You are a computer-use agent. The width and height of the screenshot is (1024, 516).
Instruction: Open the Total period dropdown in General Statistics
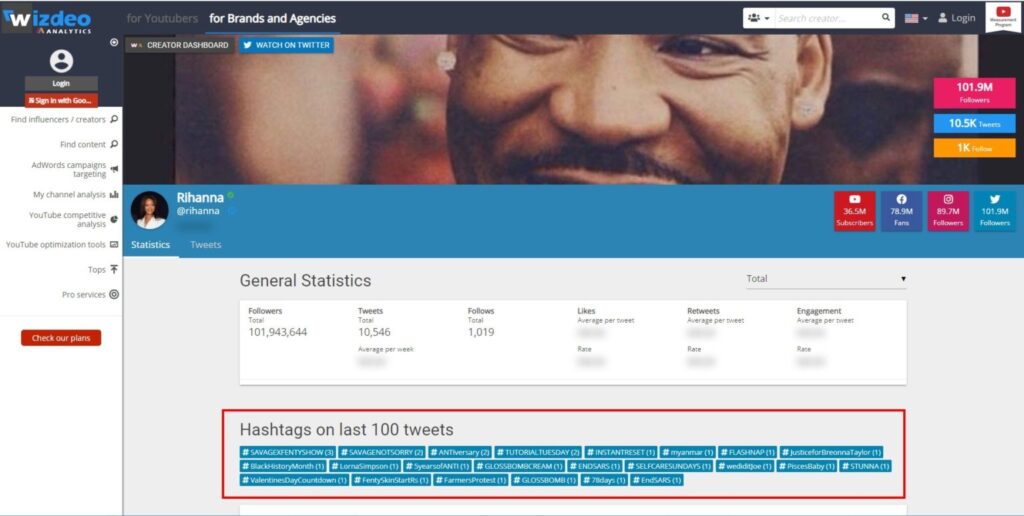coord(825,279)
